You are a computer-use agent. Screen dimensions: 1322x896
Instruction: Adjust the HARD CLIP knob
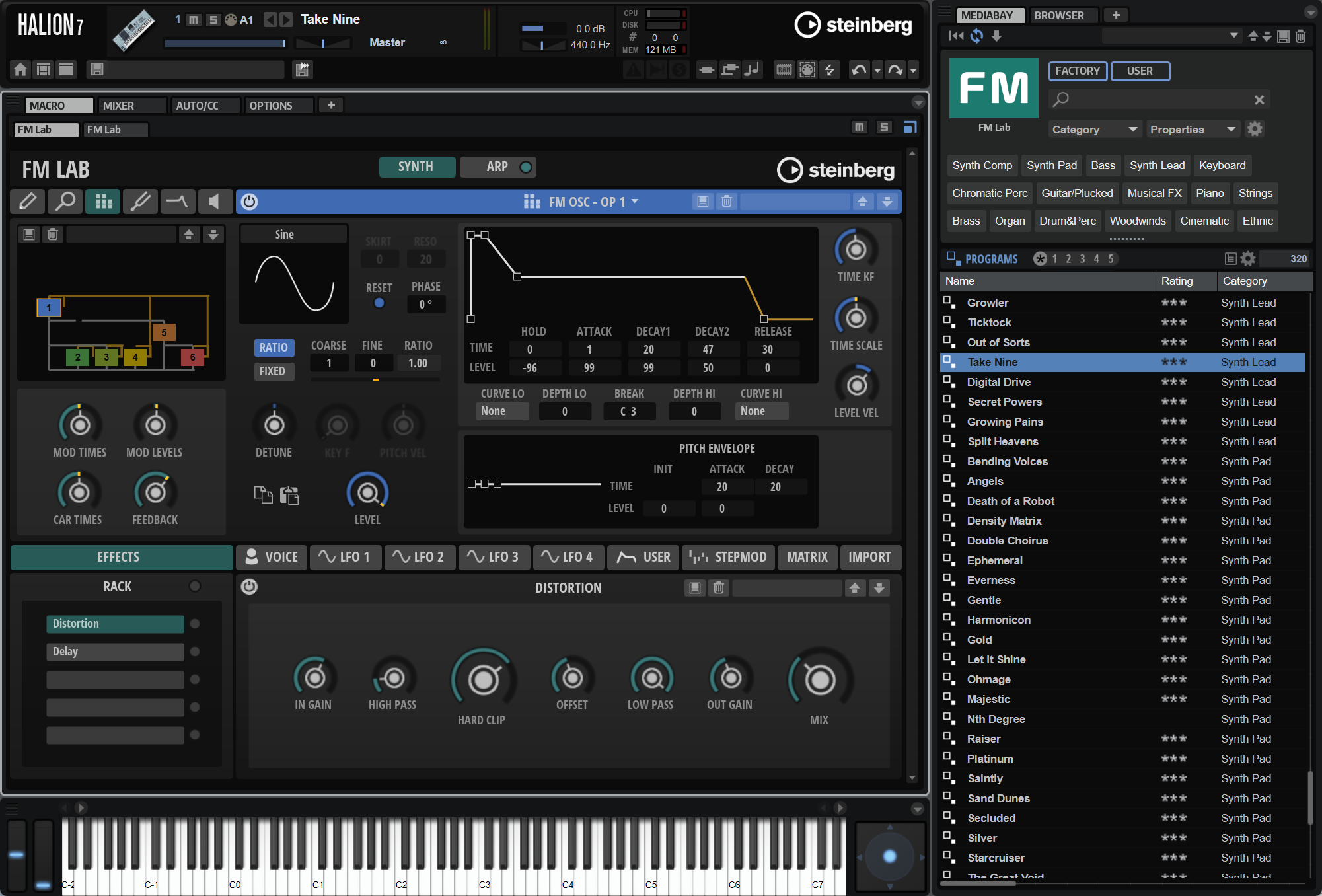pyautogui.click(x=484, y=680)
